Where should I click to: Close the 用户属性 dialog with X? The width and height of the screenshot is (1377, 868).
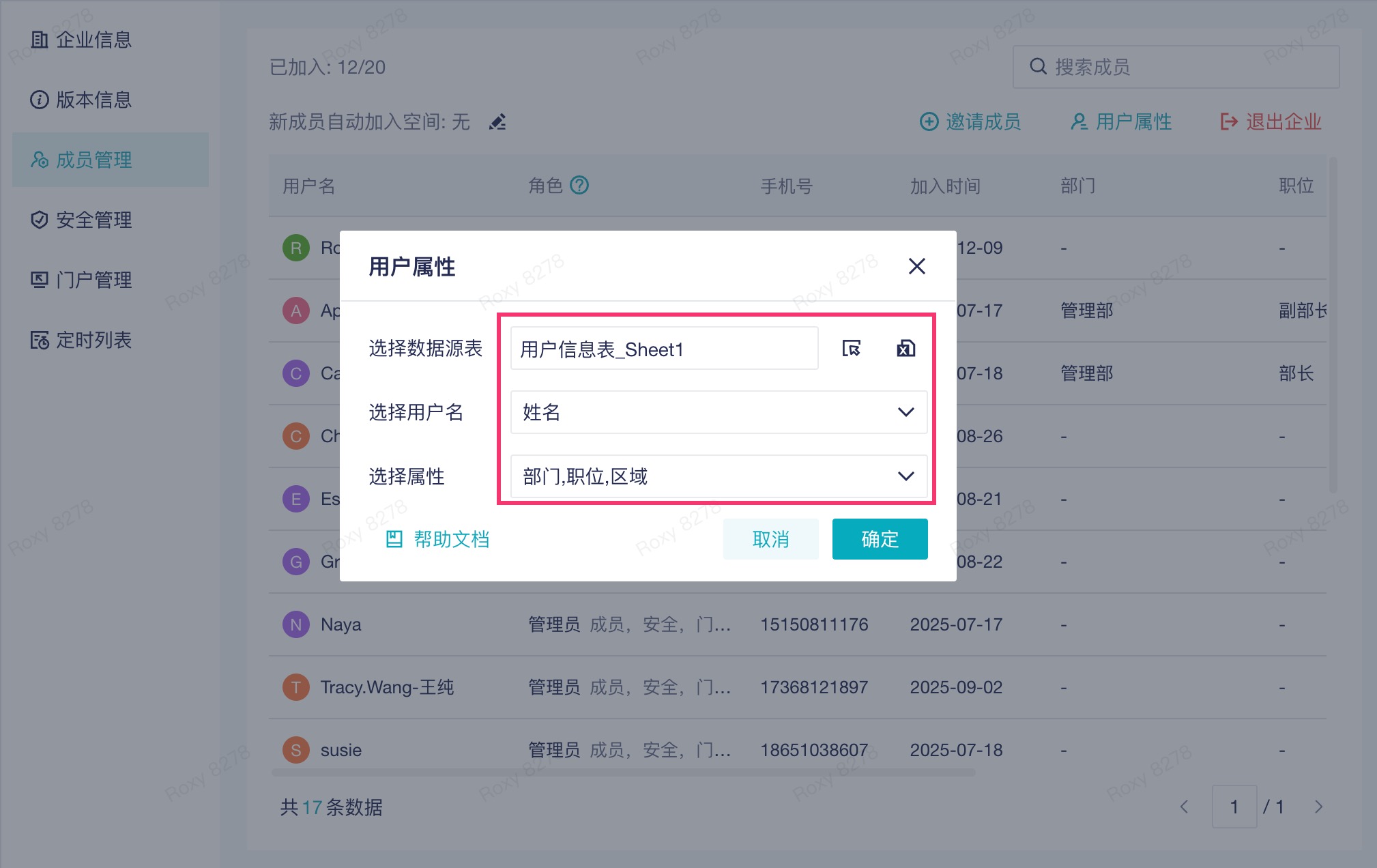click(x=916, y=266)
